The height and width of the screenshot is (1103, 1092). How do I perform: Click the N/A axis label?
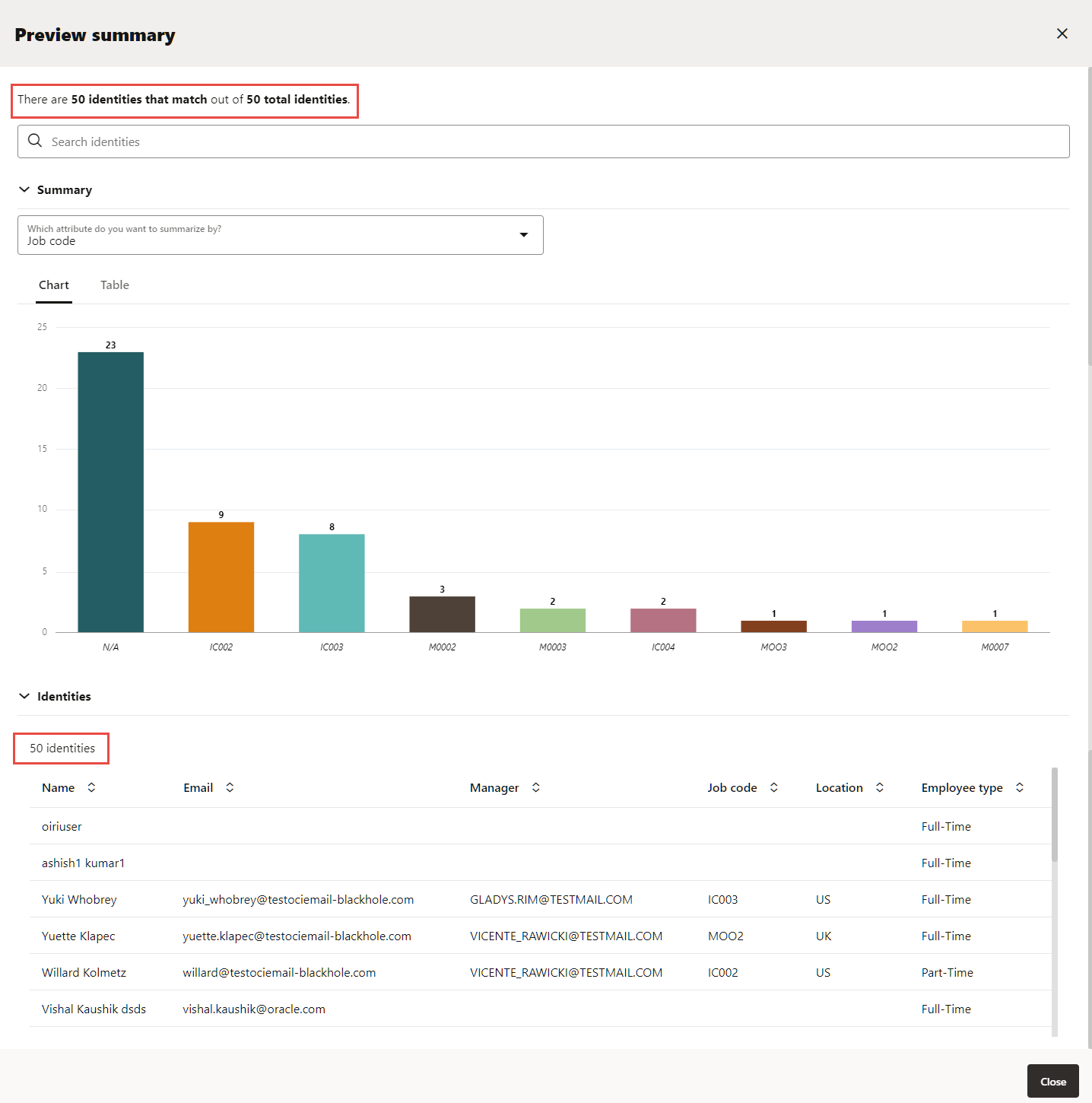click(x=111, y=647)
